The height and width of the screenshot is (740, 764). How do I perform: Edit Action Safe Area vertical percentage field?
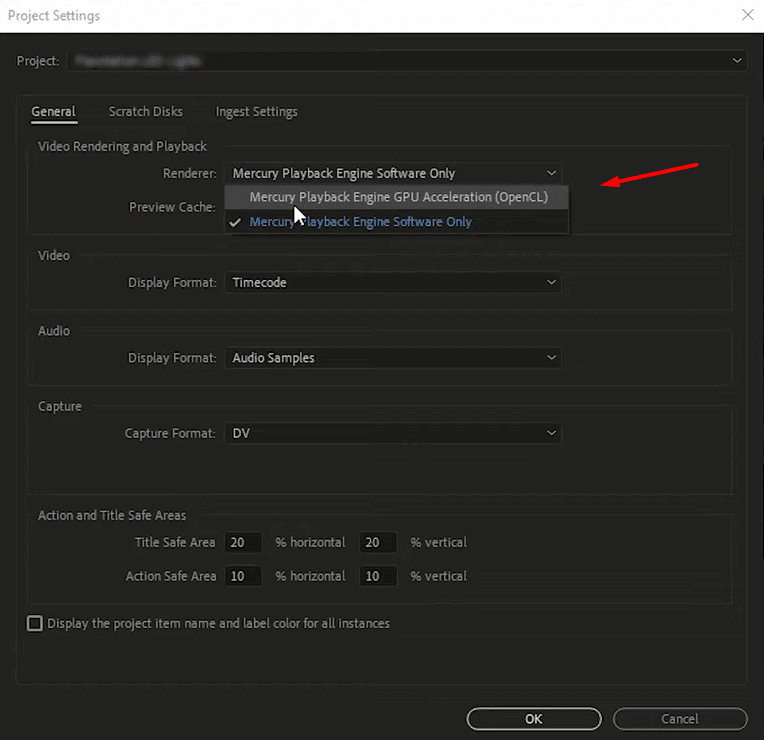378,576
